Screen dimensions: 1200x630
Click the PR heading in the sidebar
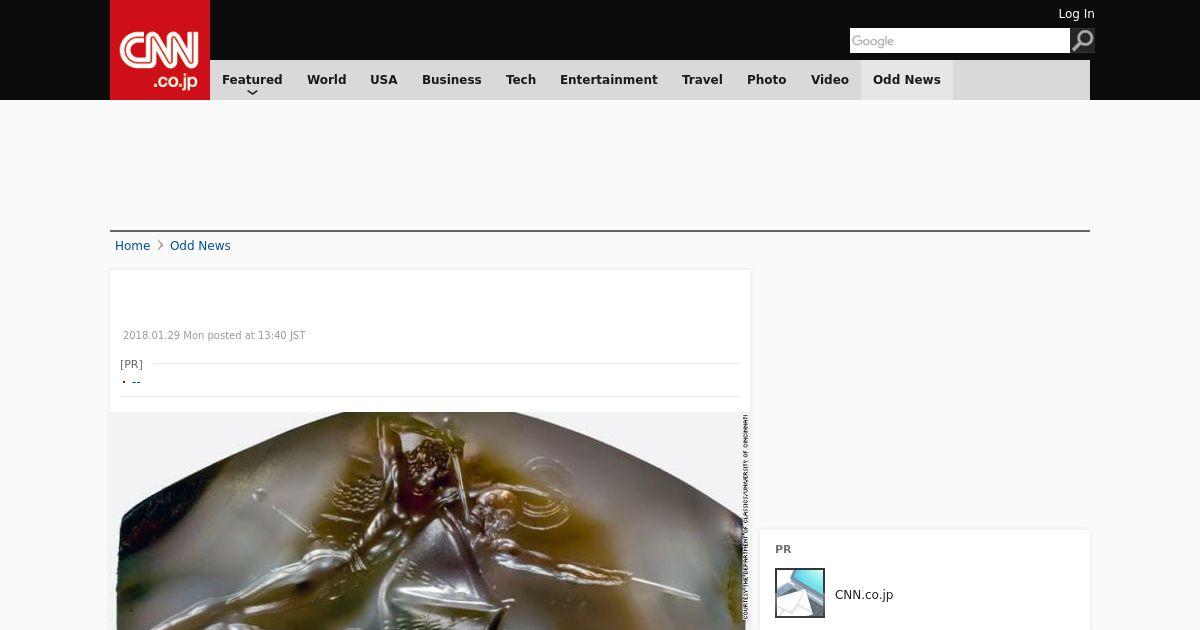[783, 549]
